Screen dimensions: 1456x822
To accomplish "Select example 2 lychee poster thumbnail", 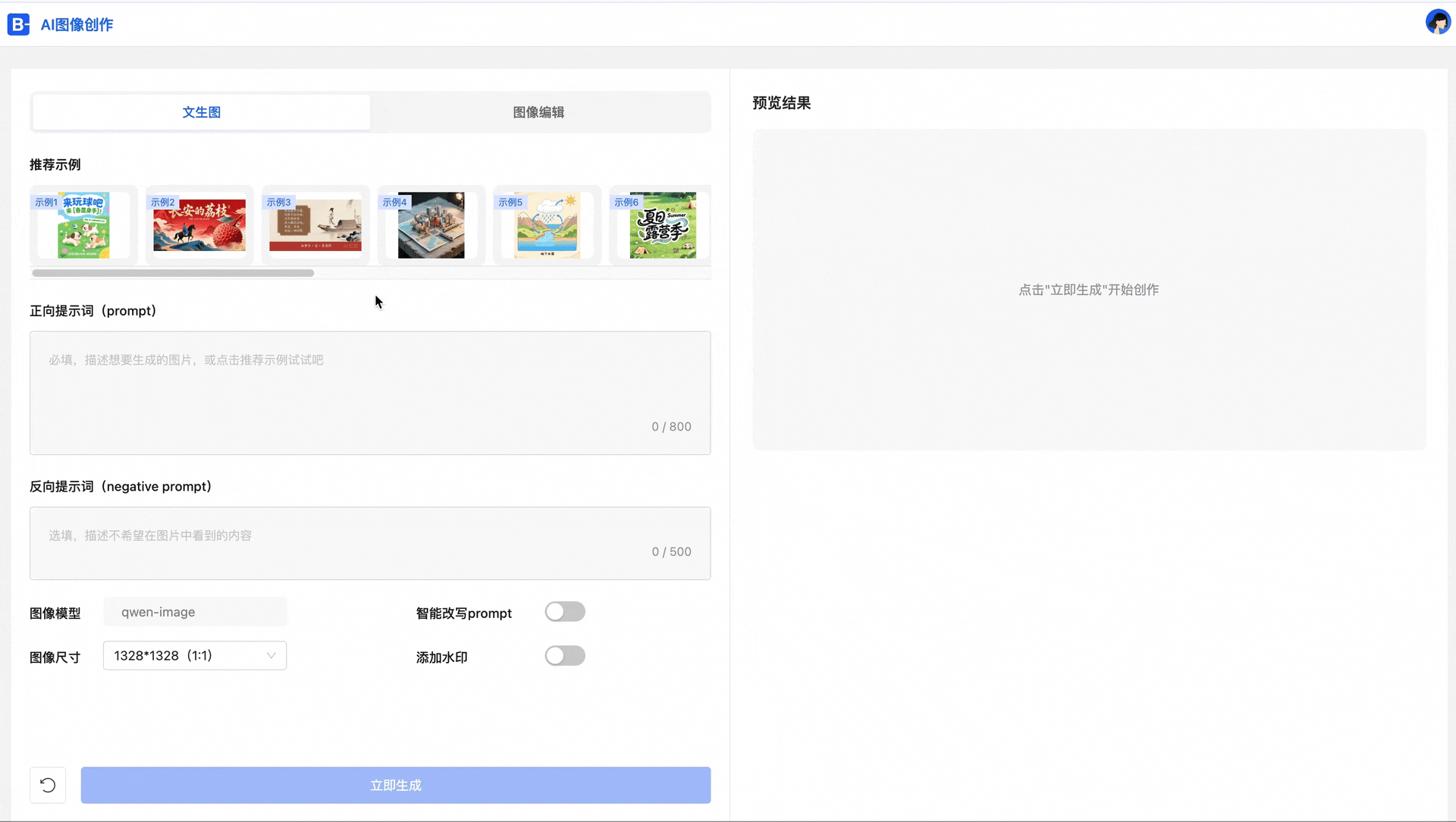I will (199, 225).
